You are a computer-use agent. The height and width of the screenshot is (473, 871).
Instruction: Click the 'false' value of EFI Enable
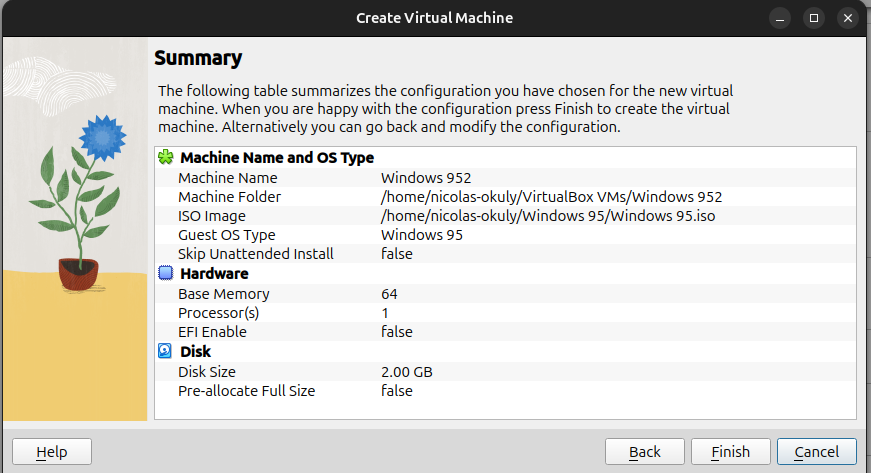click(397, 331)
